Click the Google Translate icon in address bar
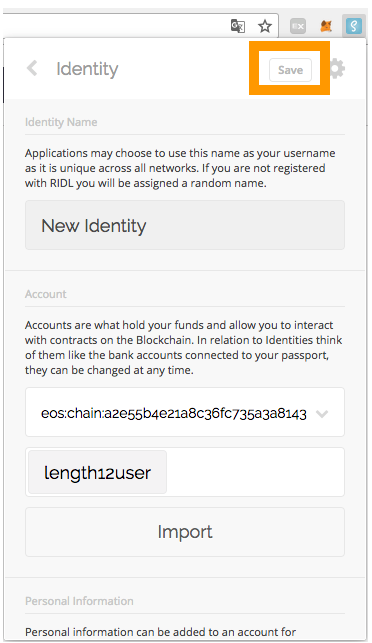The image size is (372, 643). [237, 26]
